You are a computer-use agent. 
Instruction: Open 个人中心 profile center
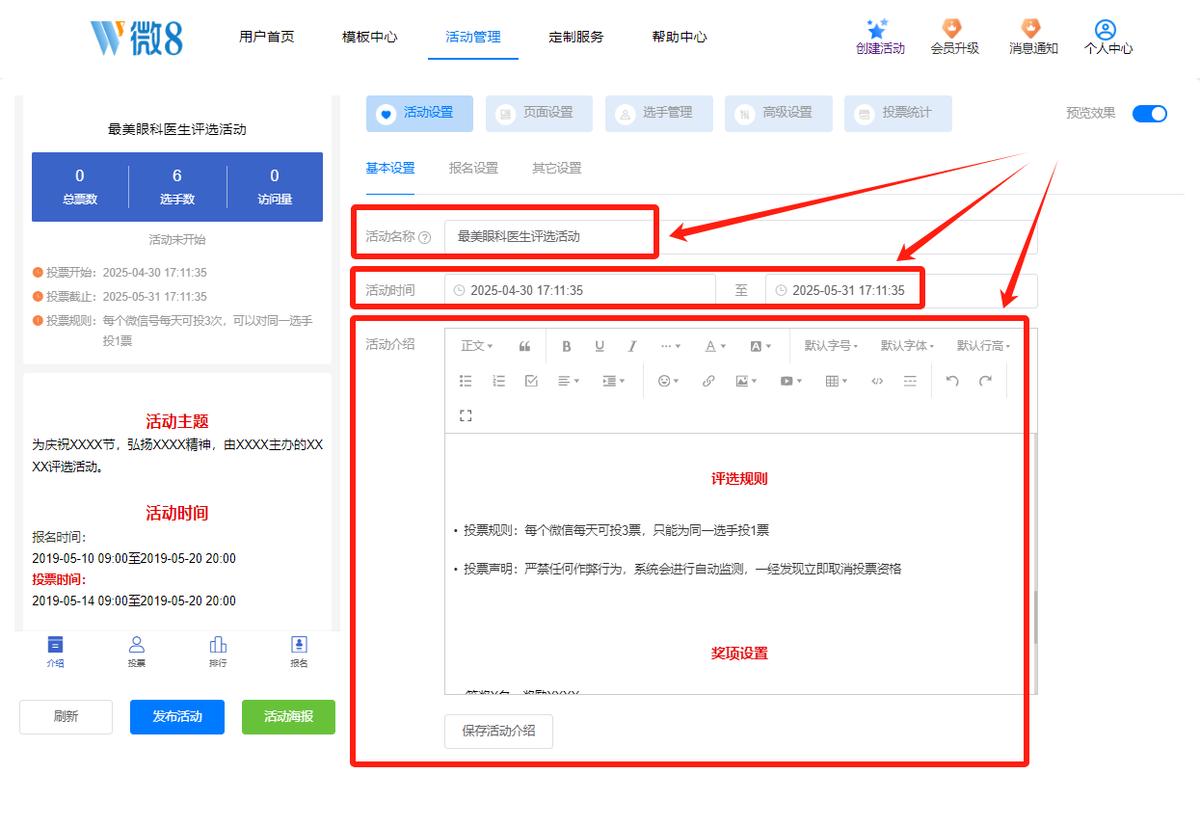click(x=1108, y=38)
